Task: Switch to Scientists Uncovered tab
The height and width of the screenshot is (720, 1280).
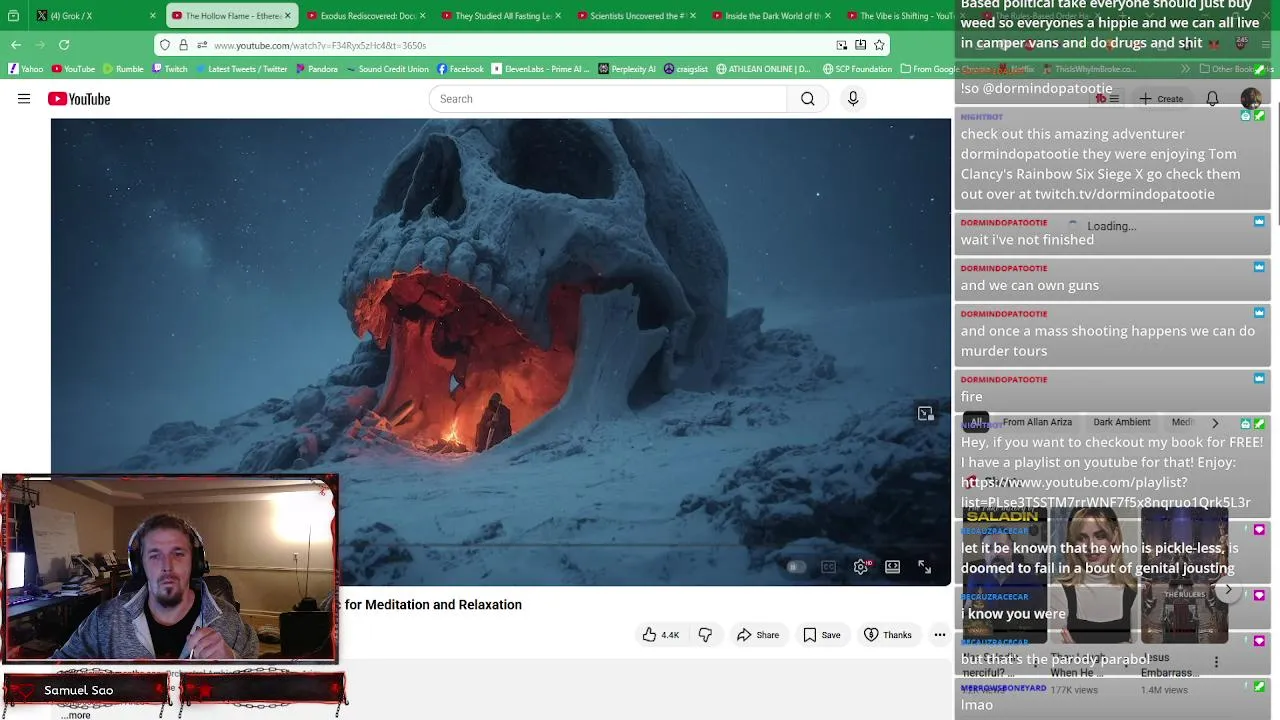Action: point(637,16)
